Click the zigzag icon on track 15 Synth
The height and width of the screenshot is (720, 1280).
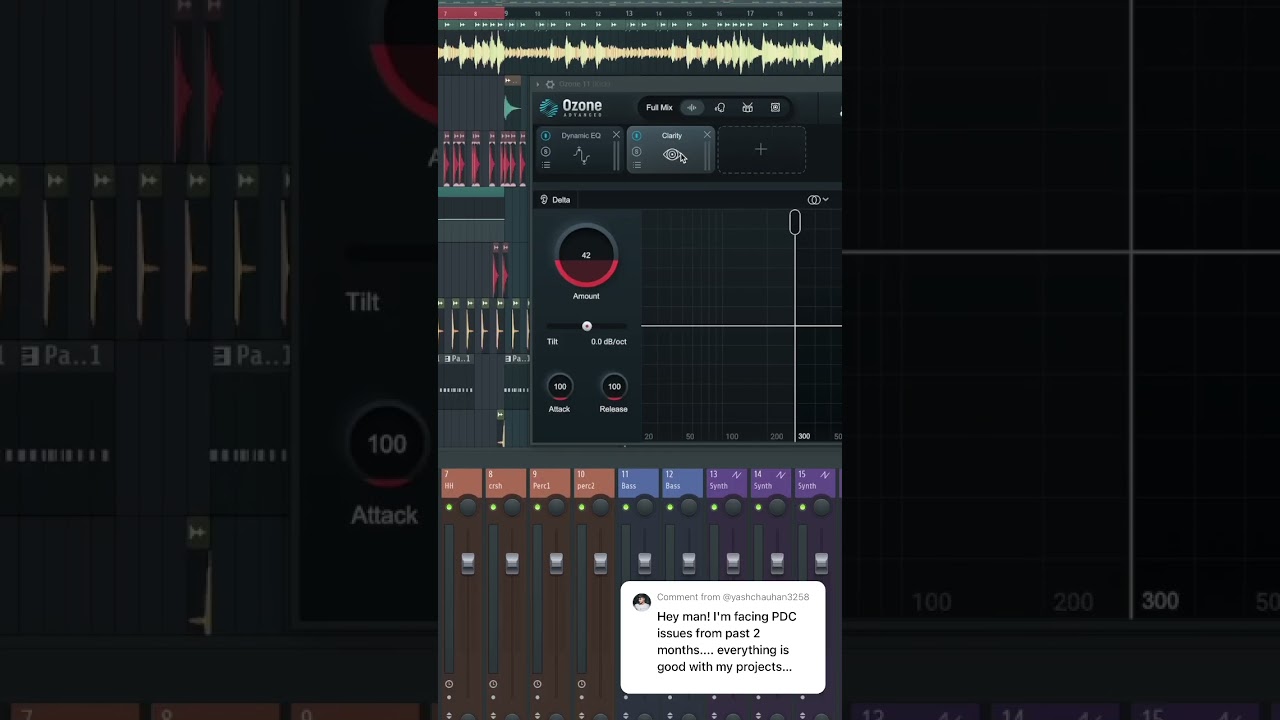(826, 474)
